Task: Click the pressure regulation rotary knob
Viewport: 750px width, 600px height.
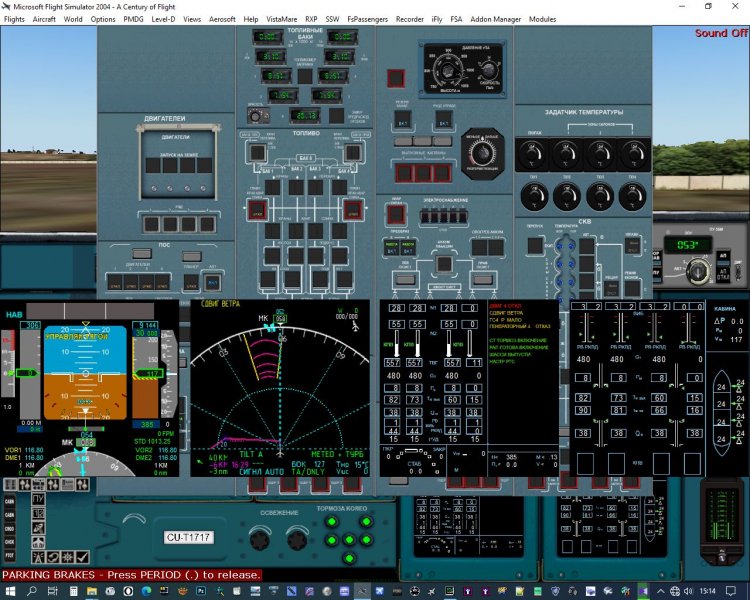Action: [484, 152]
